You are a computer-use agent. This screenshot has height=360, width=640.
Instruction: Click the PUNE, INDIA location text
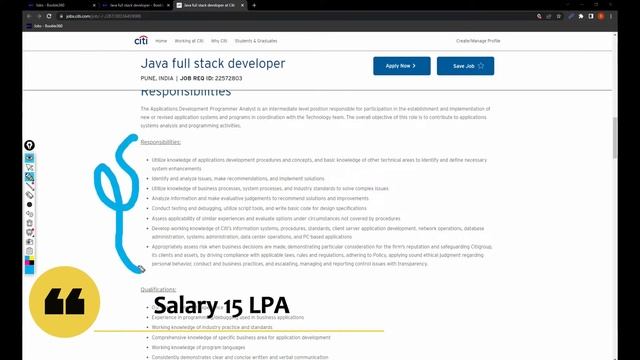(157, 78)
